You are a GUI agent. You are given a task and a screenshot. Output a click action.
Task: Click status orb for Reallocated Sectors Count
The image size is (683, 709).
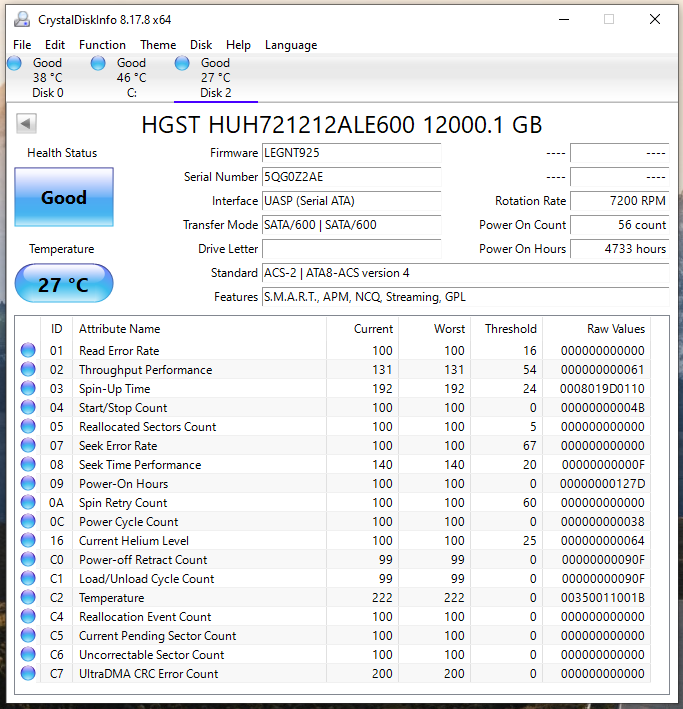(x=28, y=427)
